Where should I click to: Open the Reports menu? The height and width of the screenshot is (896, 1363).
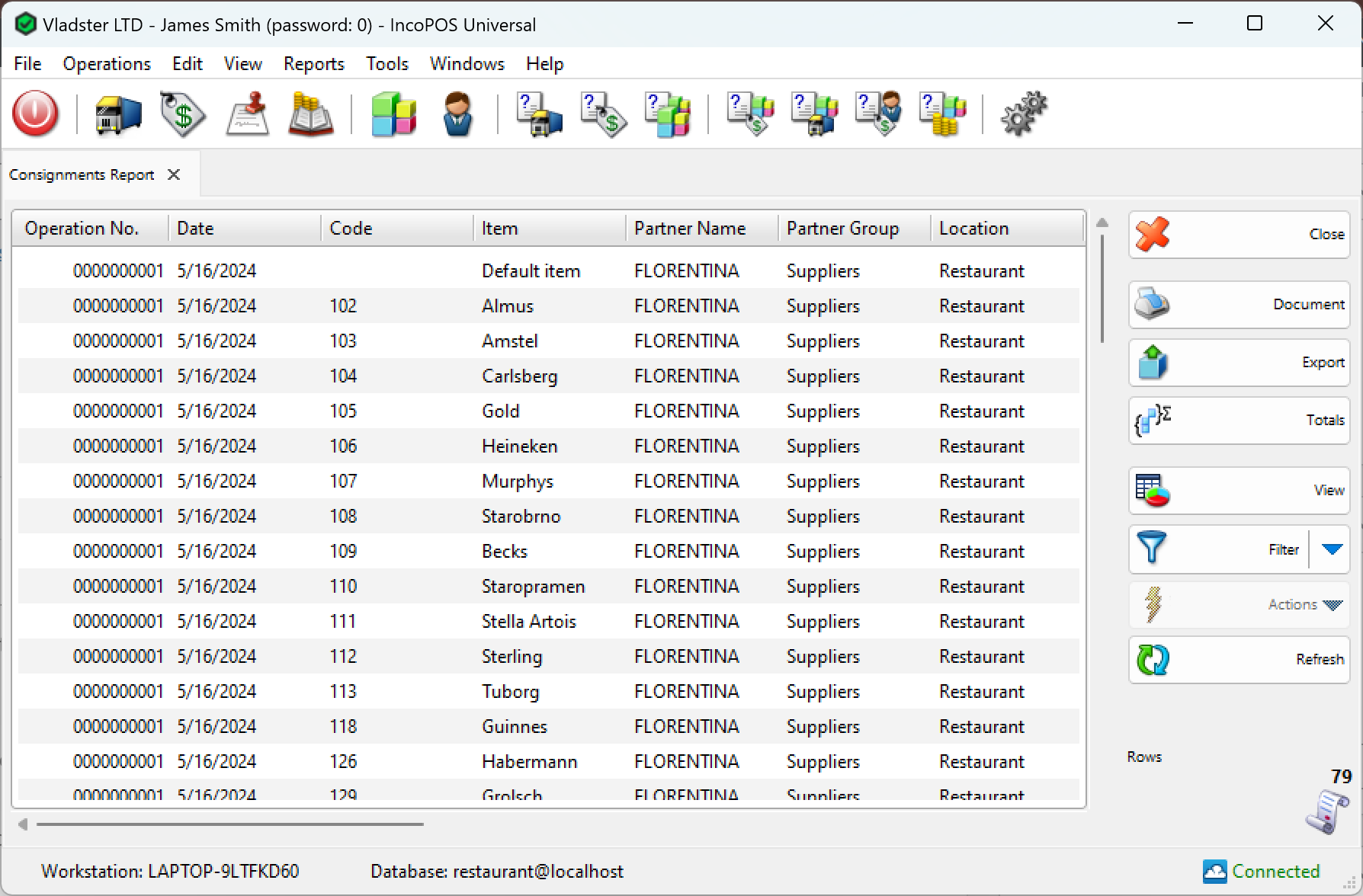313,64
